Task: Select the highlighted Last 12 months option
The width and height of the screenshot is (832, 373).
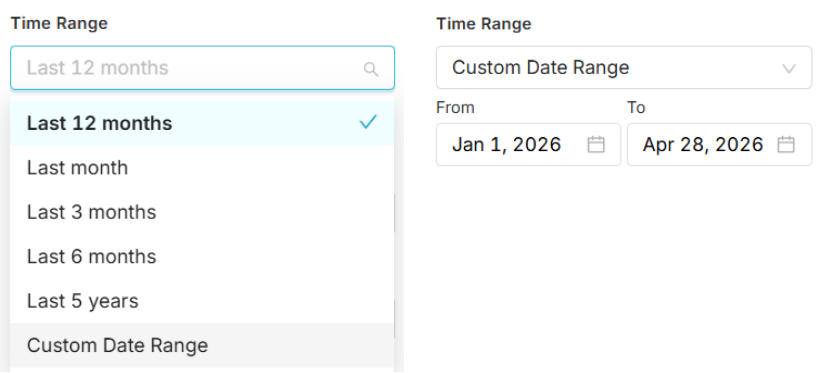Action: point(202,123)
